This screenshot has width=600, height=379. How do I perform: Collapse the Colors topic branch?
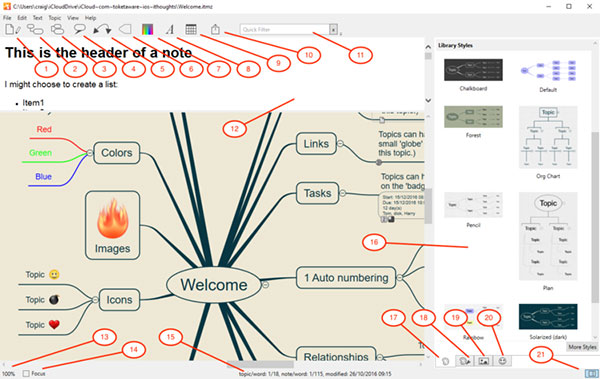[90, 153]
